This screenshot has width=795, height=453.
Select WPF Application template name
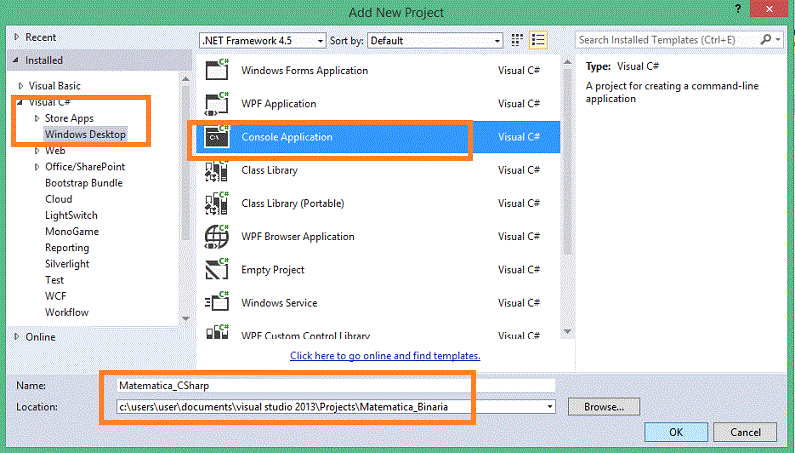(278, 103)
